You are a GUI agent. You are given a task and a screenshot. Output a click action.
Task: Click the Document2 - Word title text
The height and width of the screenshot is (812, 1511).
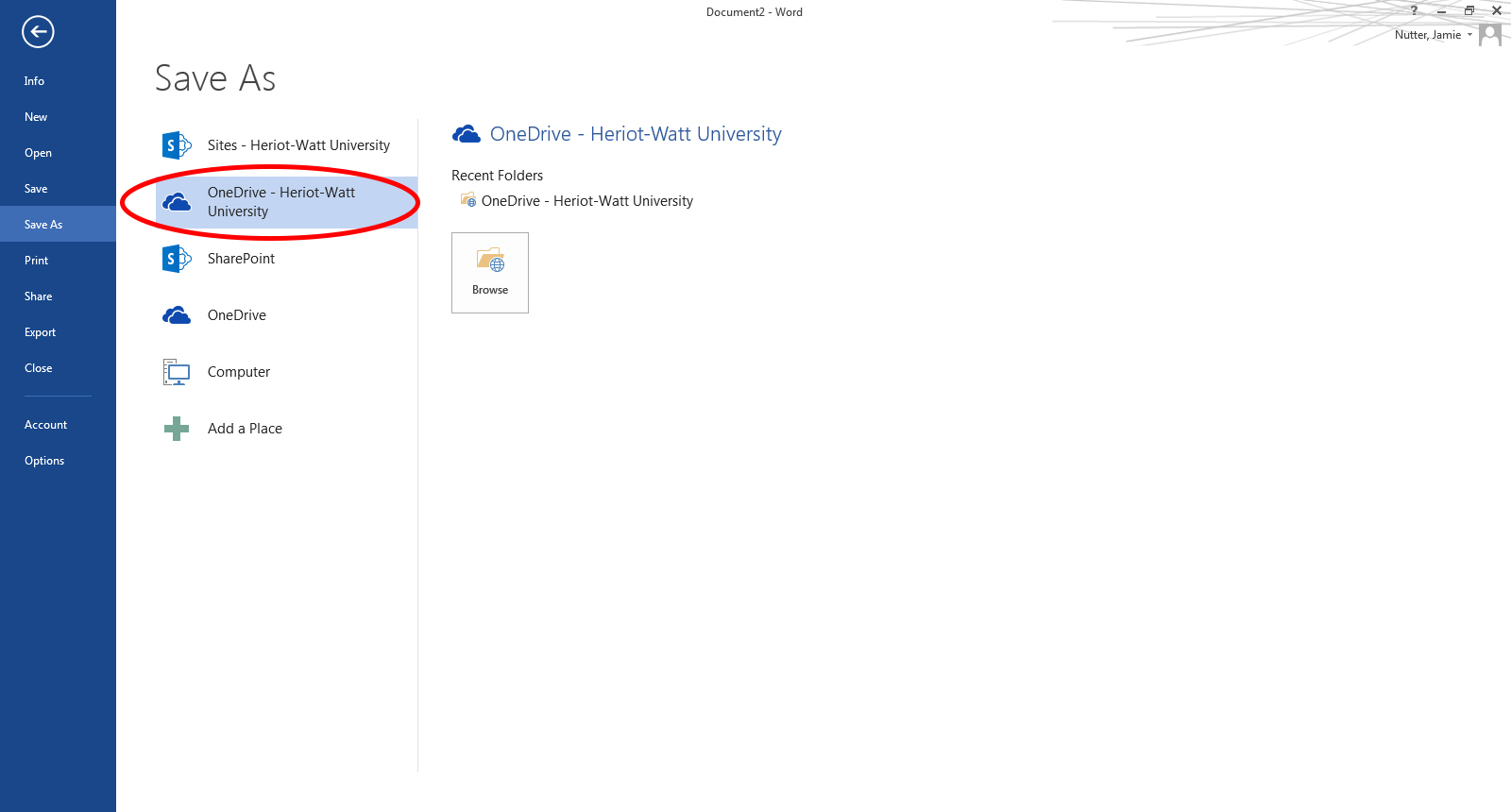[755, 12]
